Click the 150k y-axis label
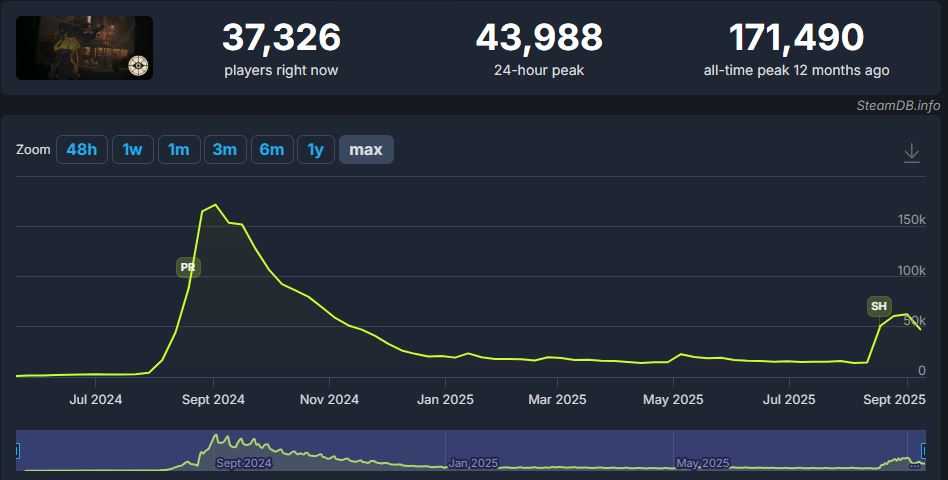 (x=911, y=220)
